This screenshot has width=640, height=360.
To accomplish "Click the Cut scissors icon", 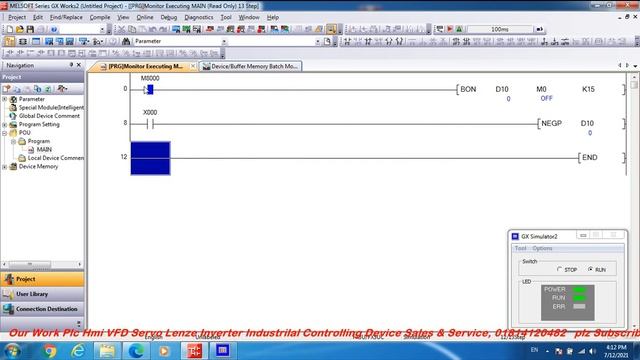I will pos(121,29).
